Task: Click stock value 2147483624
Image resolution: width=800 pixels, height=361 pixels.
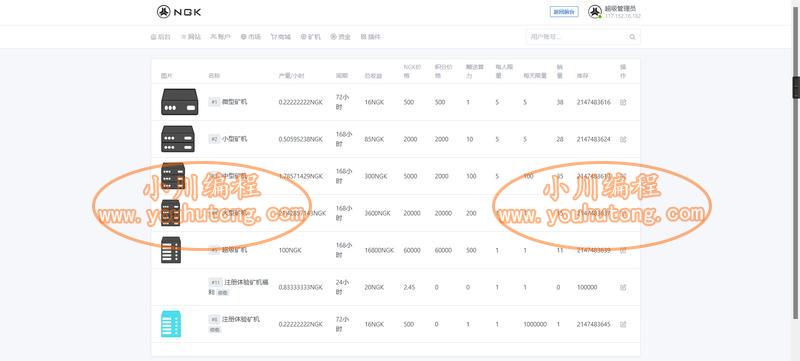Action: click(593, 139)
